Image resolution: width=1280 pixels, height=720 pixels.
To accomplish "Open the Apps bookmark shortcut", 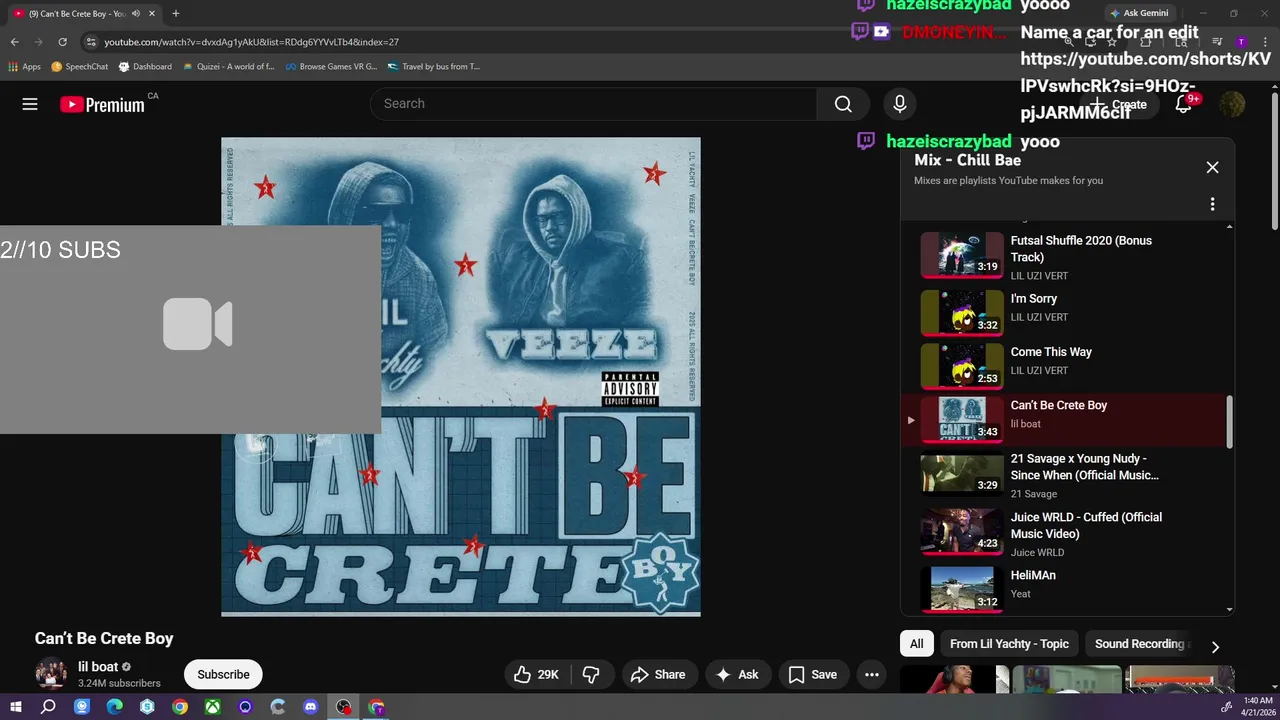I will coord(25,67).
